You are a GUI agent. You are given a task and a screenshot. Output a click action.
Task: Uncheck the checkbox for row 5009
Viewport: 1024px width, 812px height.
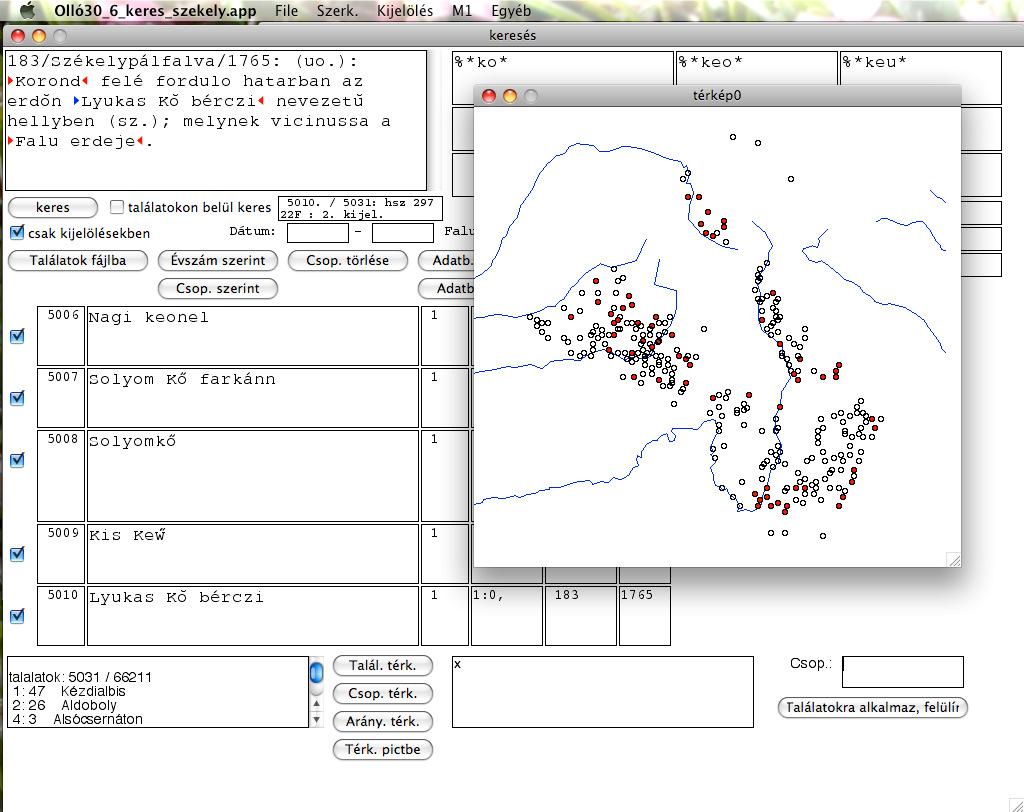18,554
